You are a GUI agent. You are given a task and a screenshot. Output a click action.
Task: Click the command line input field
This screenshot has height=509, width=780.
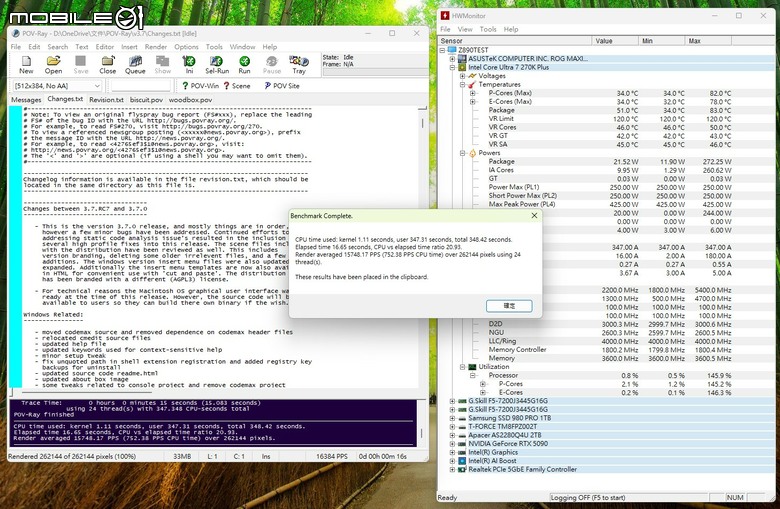(x=141, y=86)
